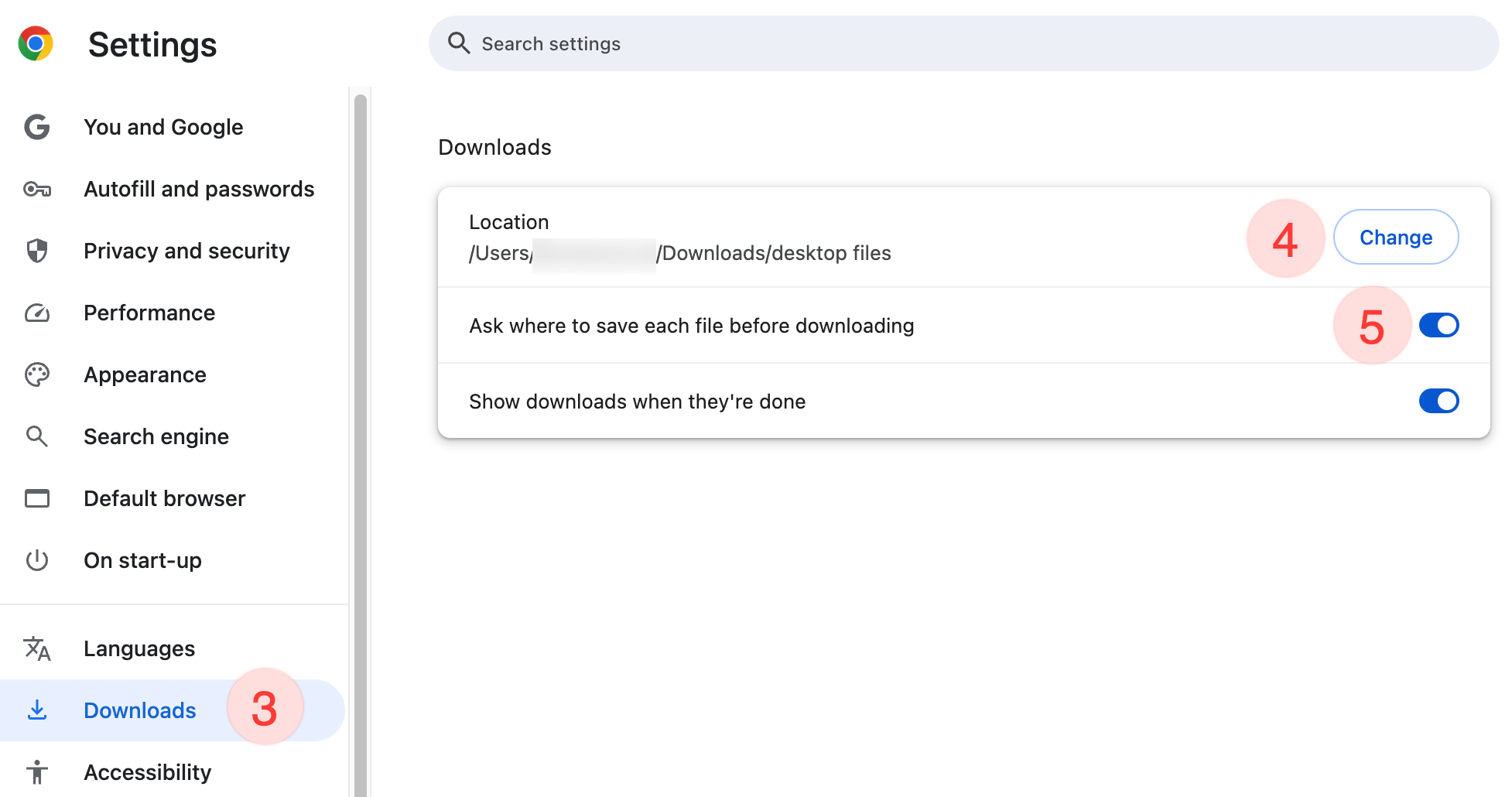This screenshot has height=797, width=1512.
Task: Click the palette Appearance icon
Action: pyautogui.click(x=37, y=375)
